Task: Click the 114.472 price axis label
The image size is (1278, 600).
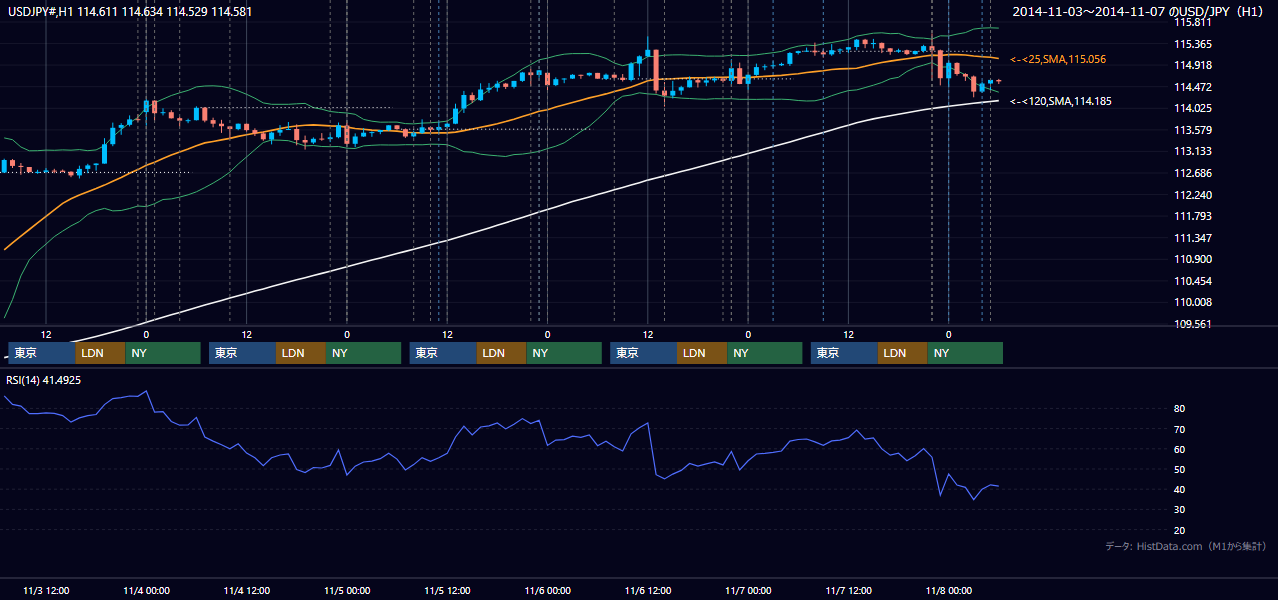Action: point(1192,87)
